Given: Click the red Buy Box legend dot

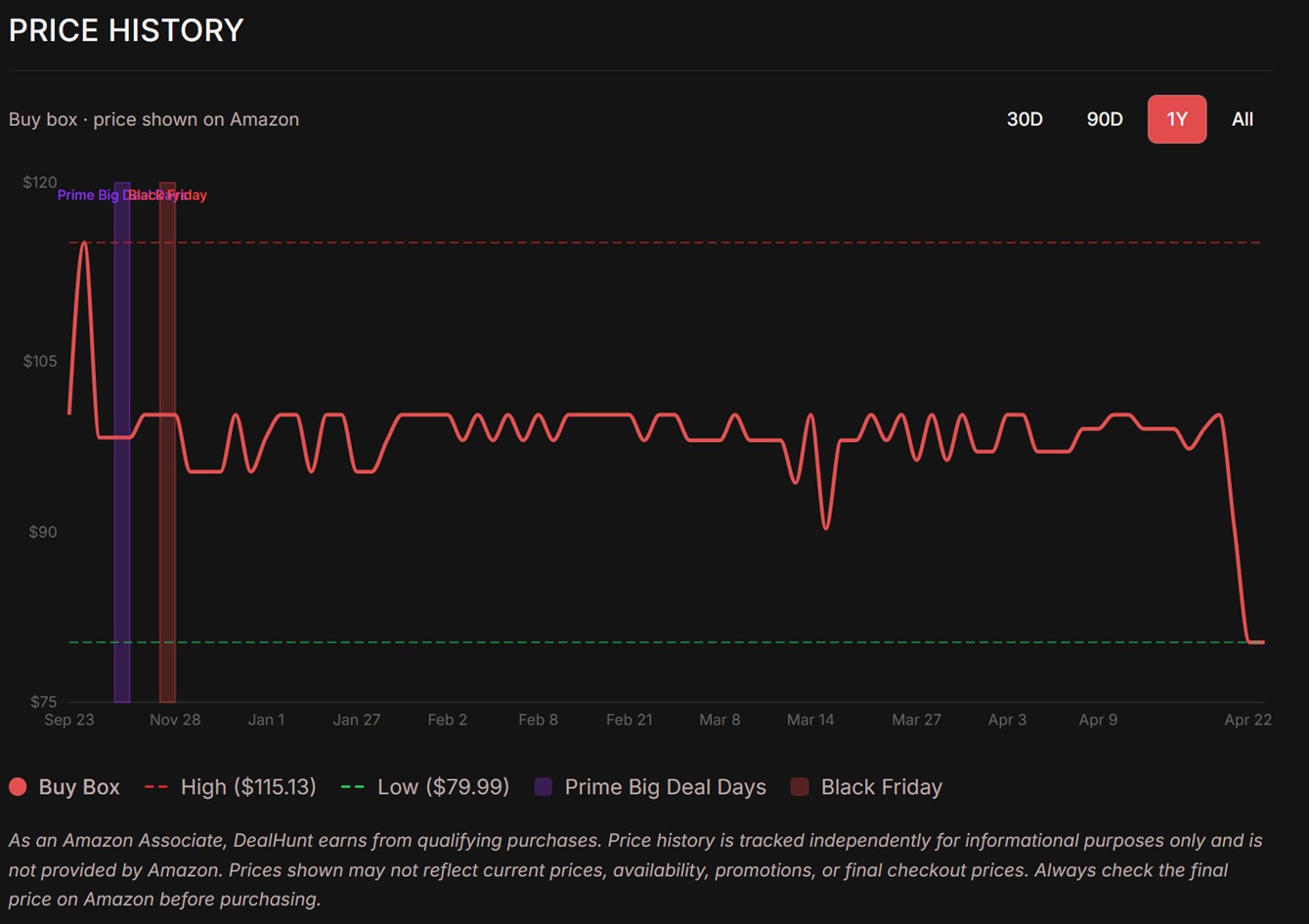Looking at the screenshot, I should (18, 787).
